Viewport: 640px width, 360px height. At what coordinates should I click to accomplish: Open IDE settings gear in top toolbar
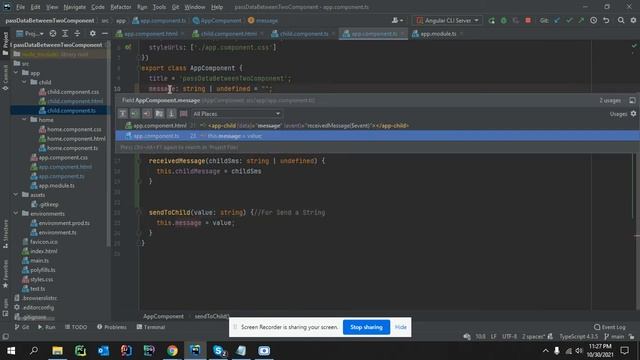point(633,20)
